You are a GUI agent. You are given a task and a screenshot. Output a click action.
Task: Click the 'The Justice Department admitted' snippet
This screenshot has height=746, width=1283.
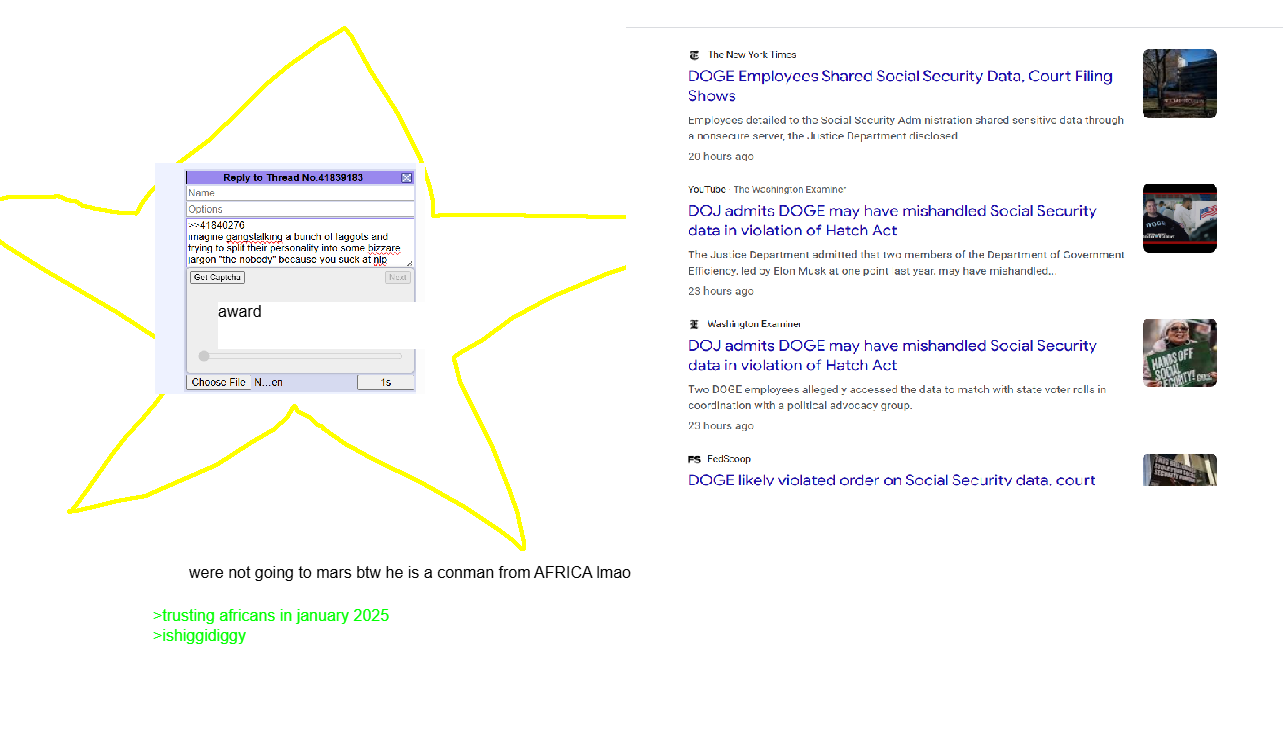(906, 263)
